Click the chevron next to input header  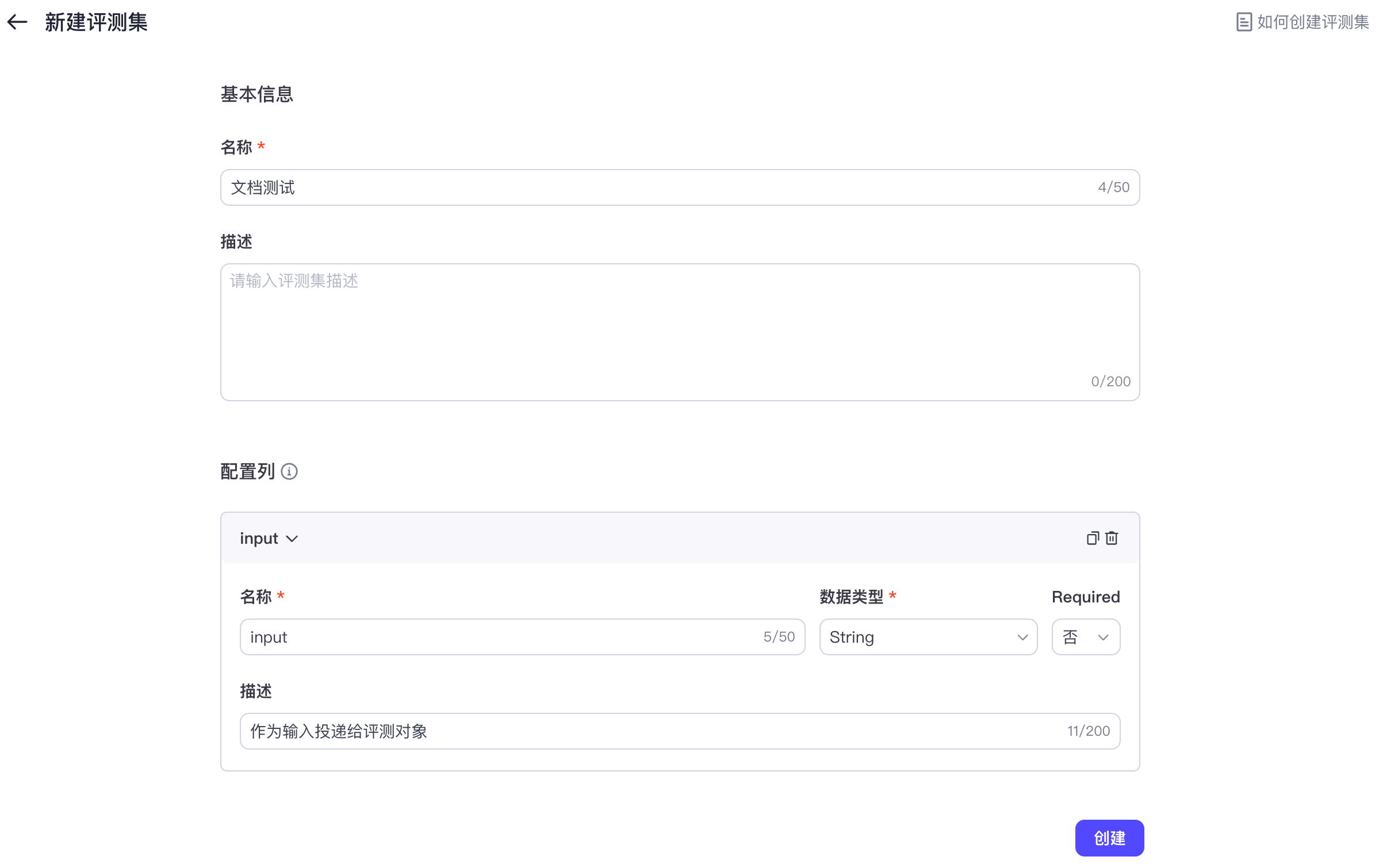292,539
